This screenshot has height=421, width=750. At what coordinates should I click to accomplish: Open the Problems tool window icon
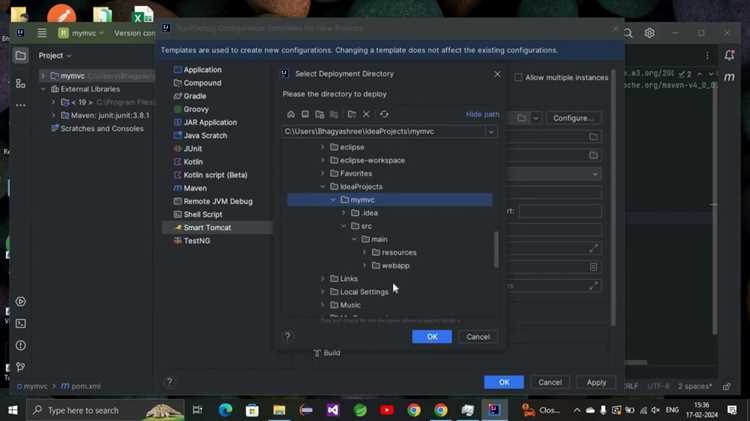point(21,345)
